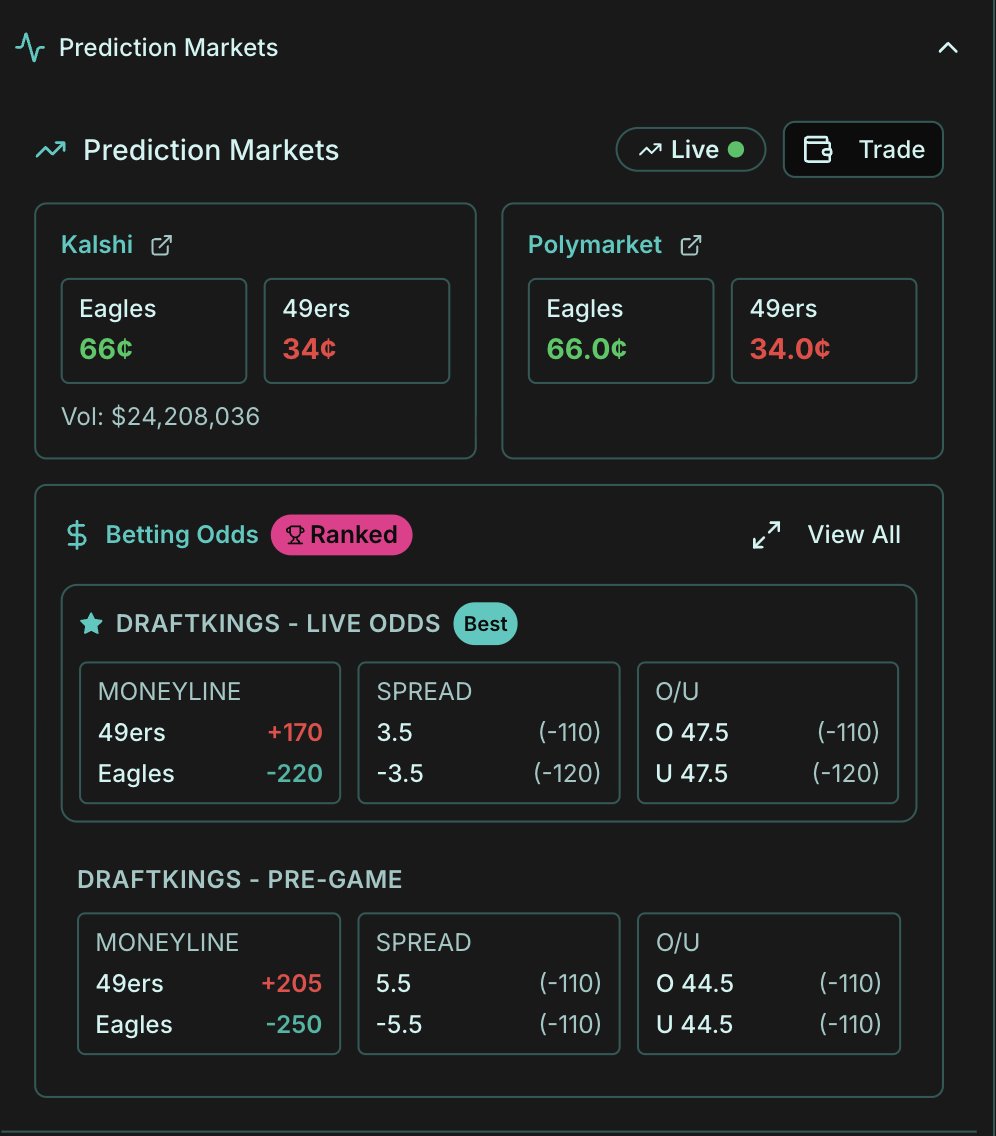Select pre-game moneyline Eagles -250
Screen dimensions: 996x1136
[x=209, y=1025]
